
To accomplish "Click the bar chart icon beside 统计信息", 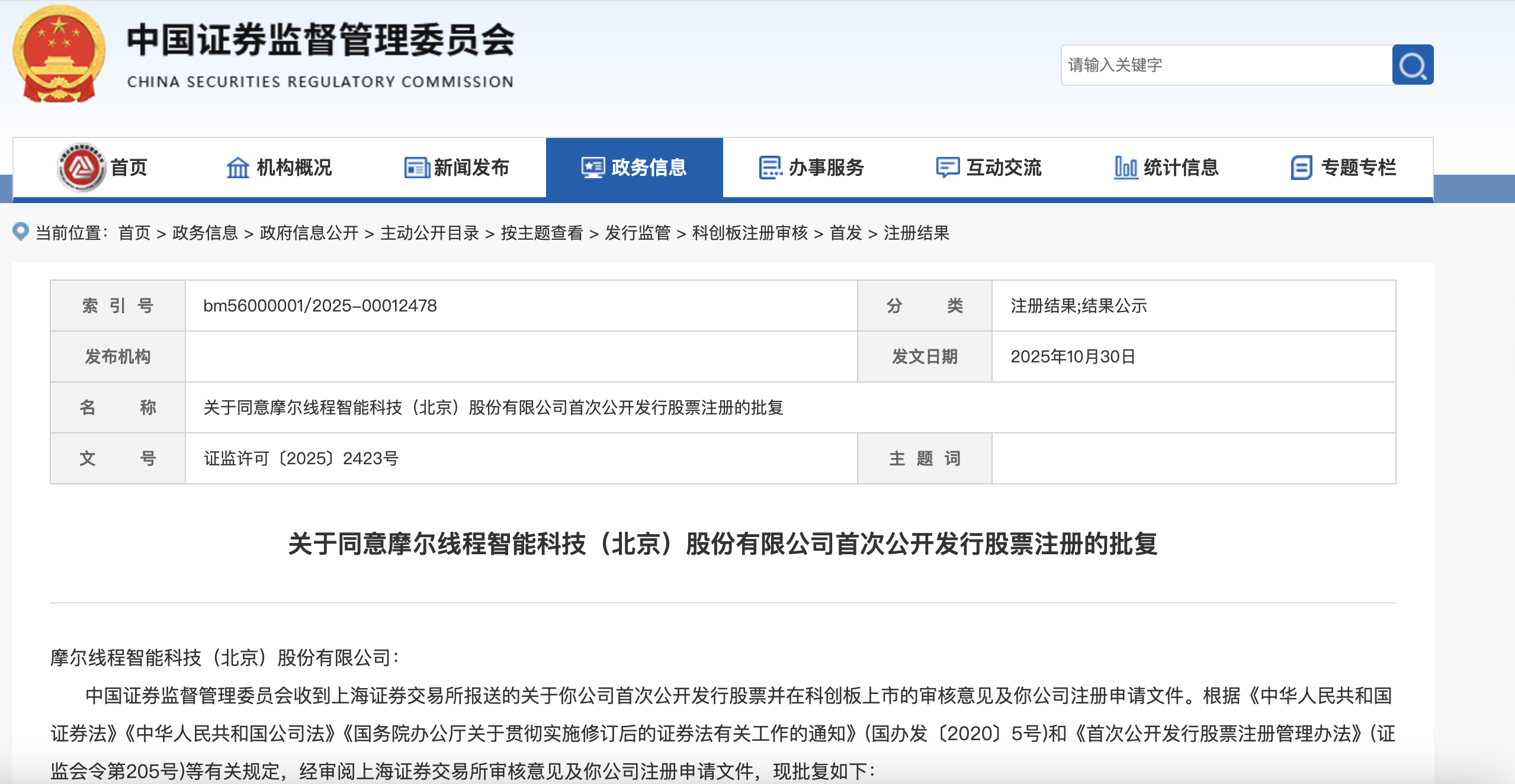I will (x=1125, y=168).
